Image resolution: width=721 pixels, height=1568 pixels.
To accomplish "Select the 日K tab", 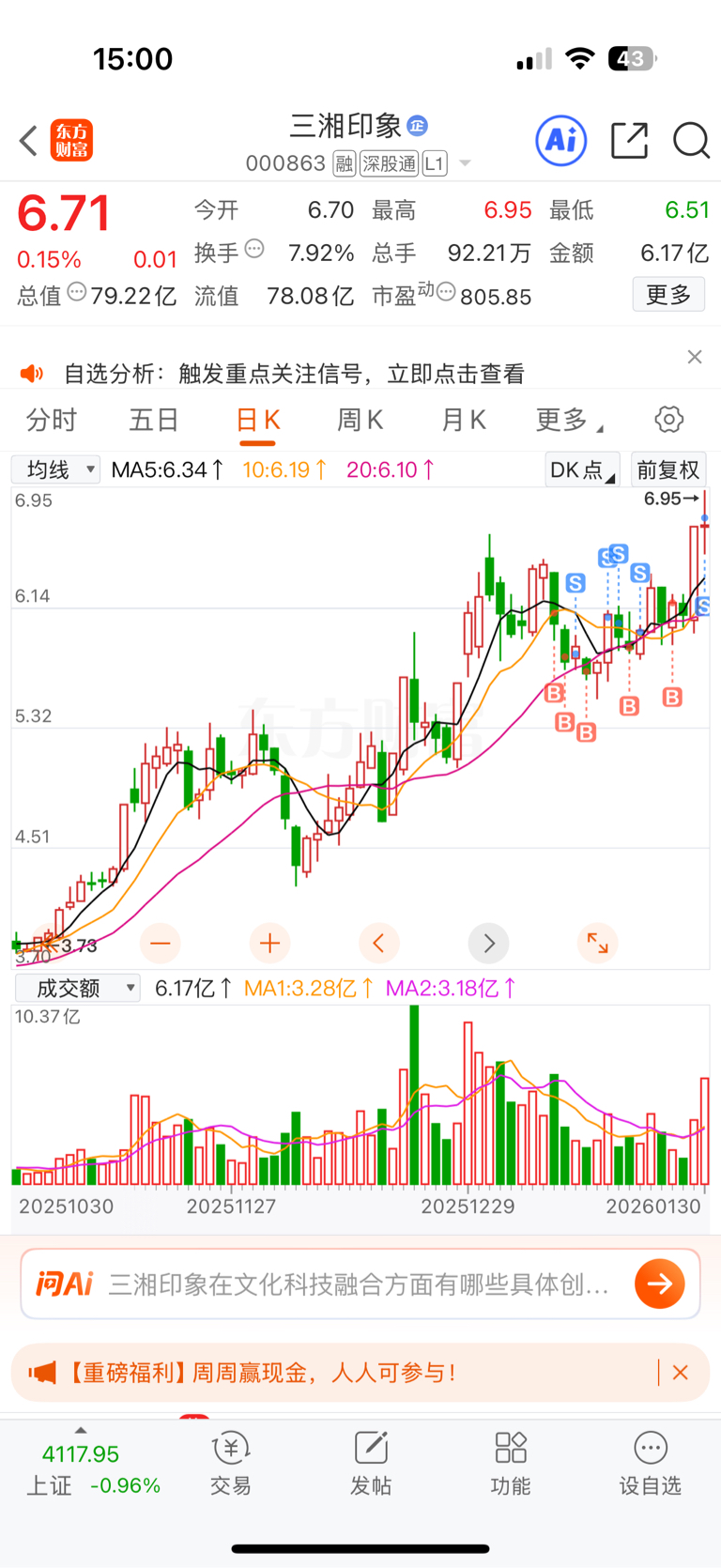I will click(257, 420).
